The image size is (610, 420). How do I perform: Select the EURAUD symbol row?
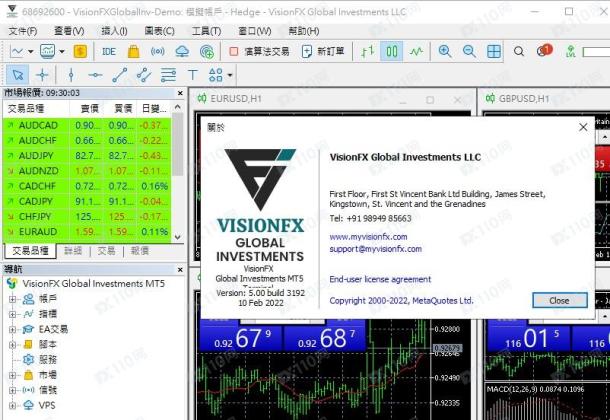tap(87, 232)
